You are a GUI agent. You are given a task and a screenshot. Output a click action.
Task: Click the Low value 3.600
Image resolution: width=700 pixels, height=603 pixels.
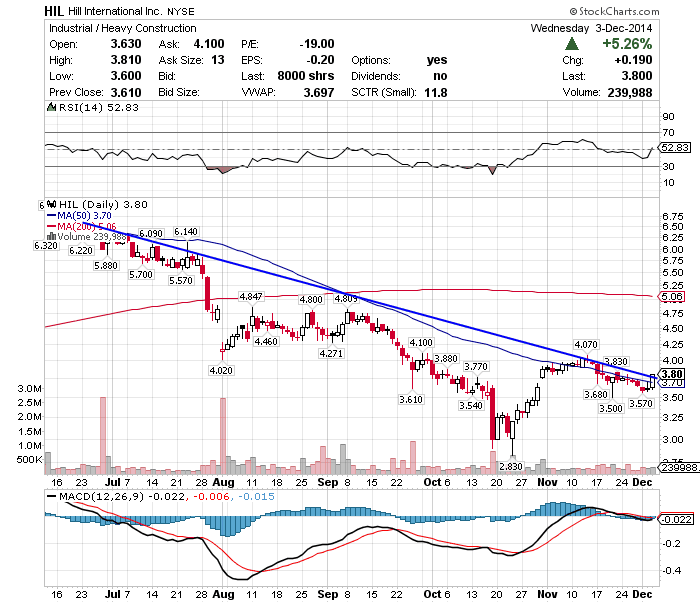[126, 76]
